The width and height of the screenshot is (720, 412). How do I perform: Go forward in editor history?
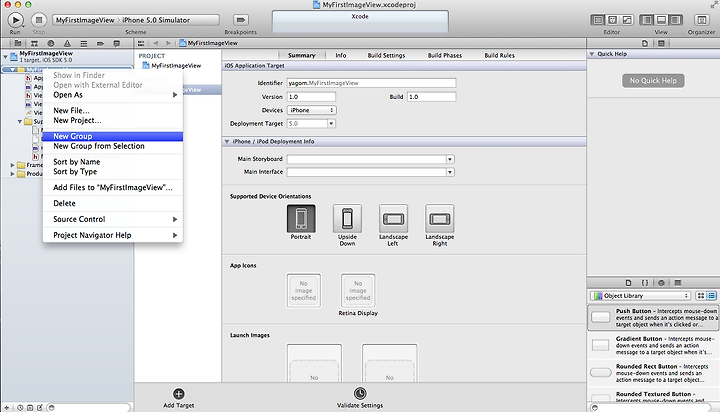[x=169, y=43]
